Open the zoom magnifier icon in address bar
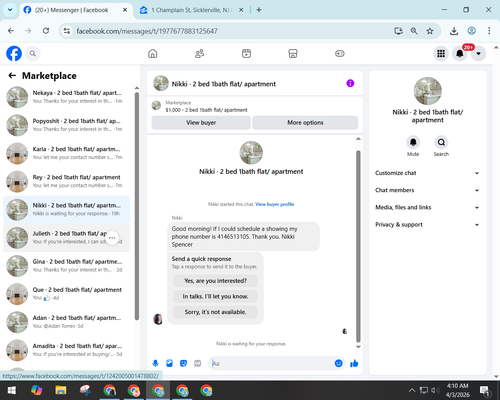This screenshot has height=400, width=500. coord(414,31)
